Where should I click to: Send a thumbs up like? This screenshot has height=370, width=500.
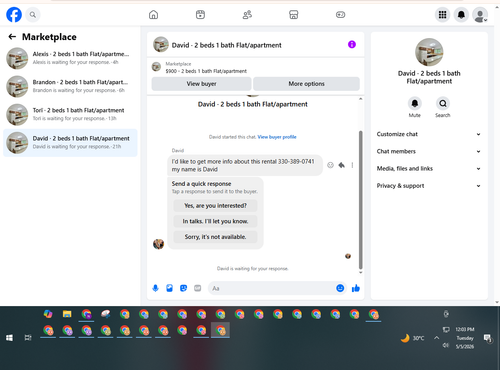tap(356, 288)
